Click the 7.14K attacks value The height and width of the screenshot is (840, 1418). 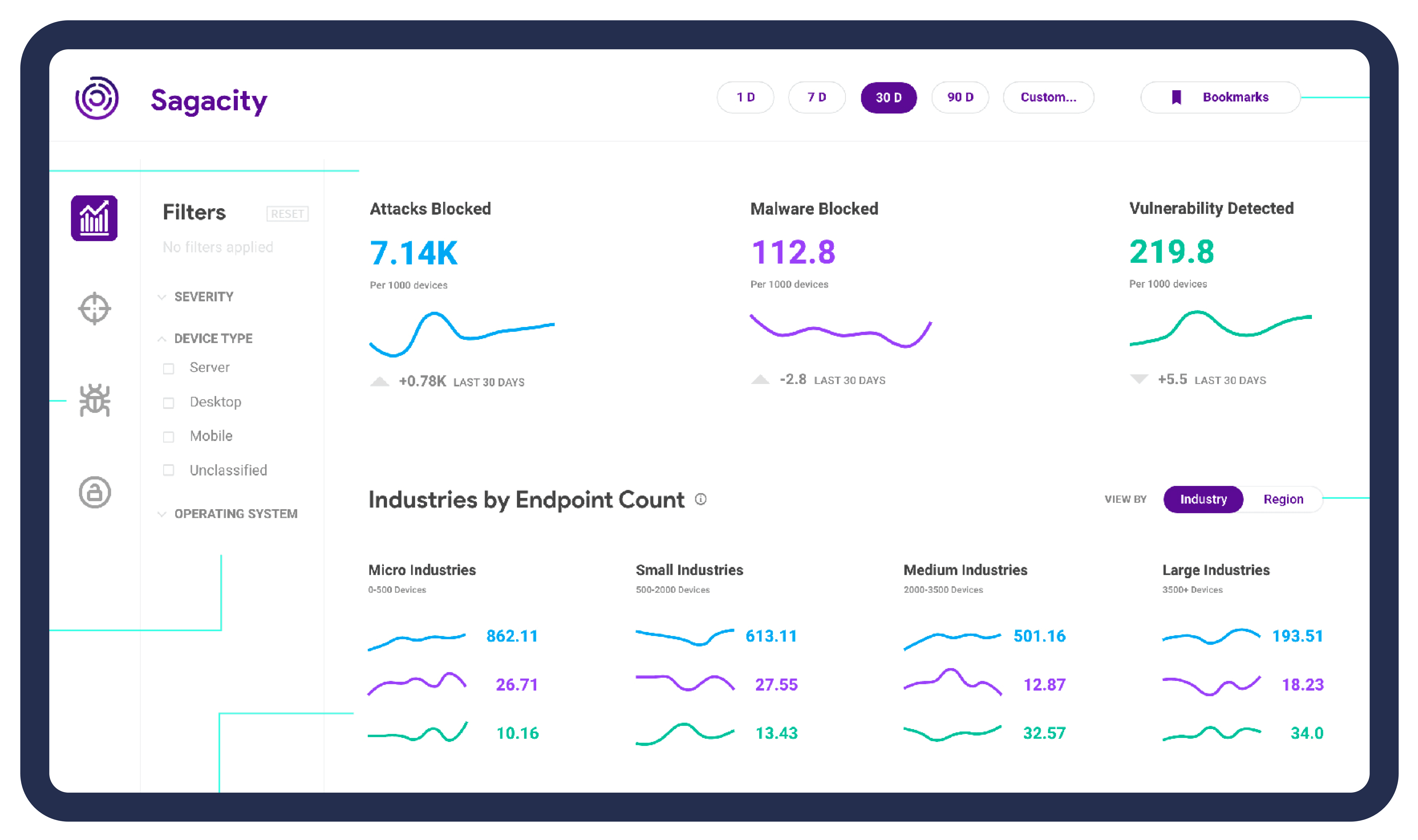(414, 253)
